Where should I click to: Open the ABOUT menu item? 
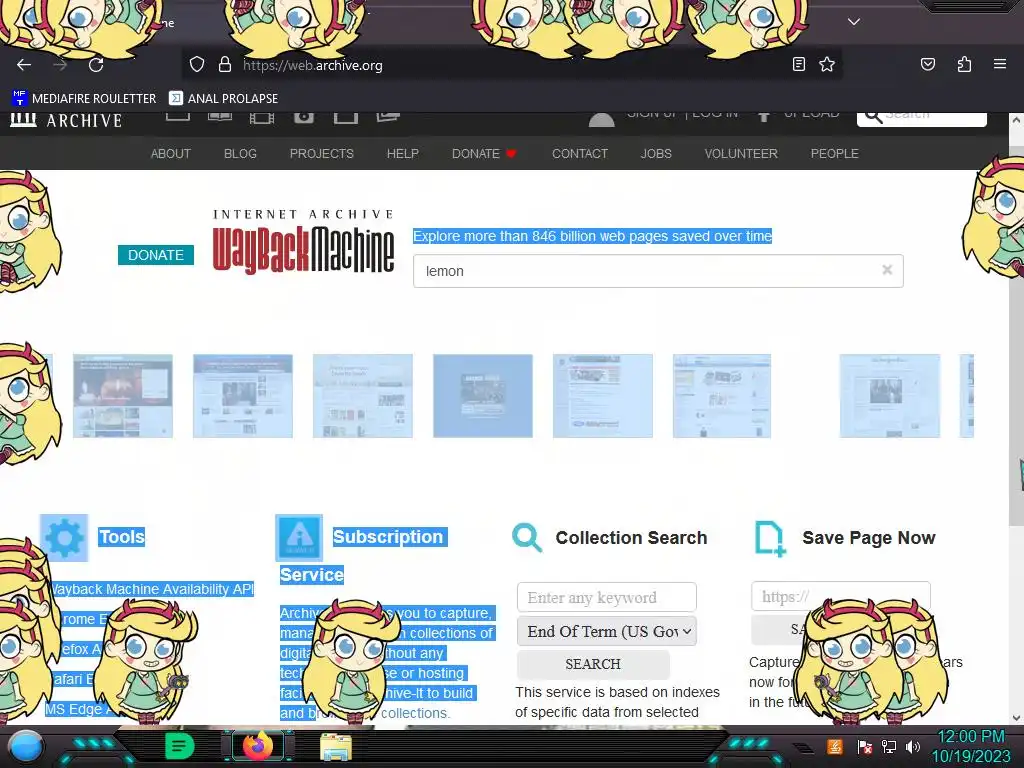click(170, 153)
